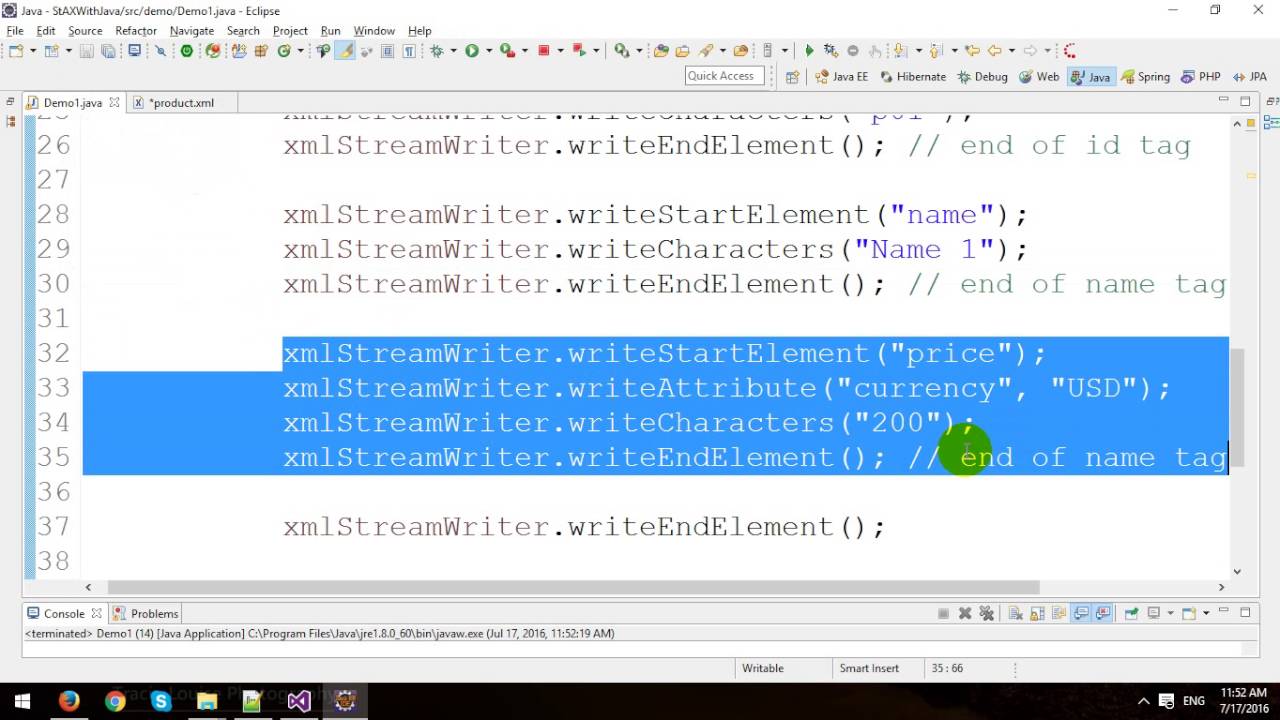Viewport: 1280px width, 720px height.
Task: Switch to Web perspective
Action: tap(1039, 76)
